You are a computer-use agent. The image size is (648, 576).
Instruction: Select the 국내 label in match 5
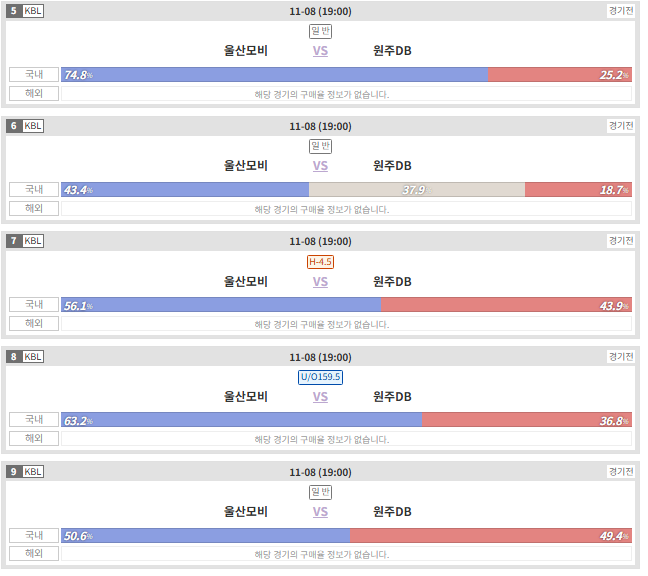point(34,75)
